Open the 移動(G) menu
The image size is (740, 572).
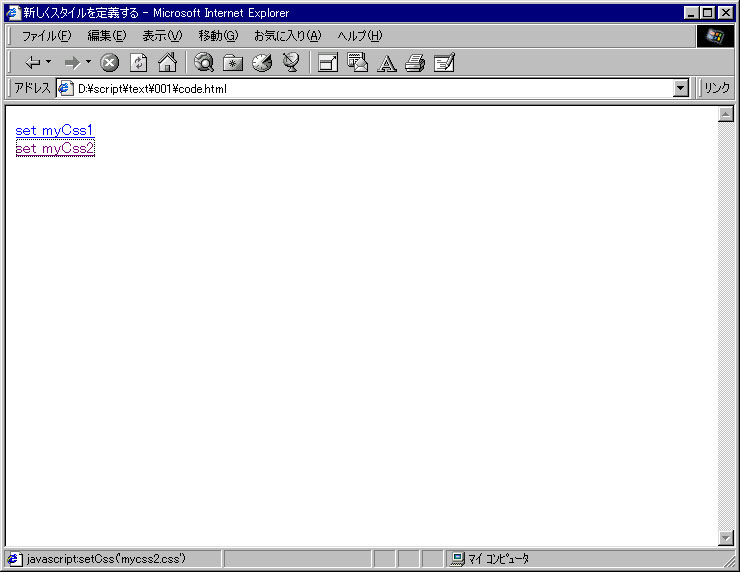(x=218, y=36)
